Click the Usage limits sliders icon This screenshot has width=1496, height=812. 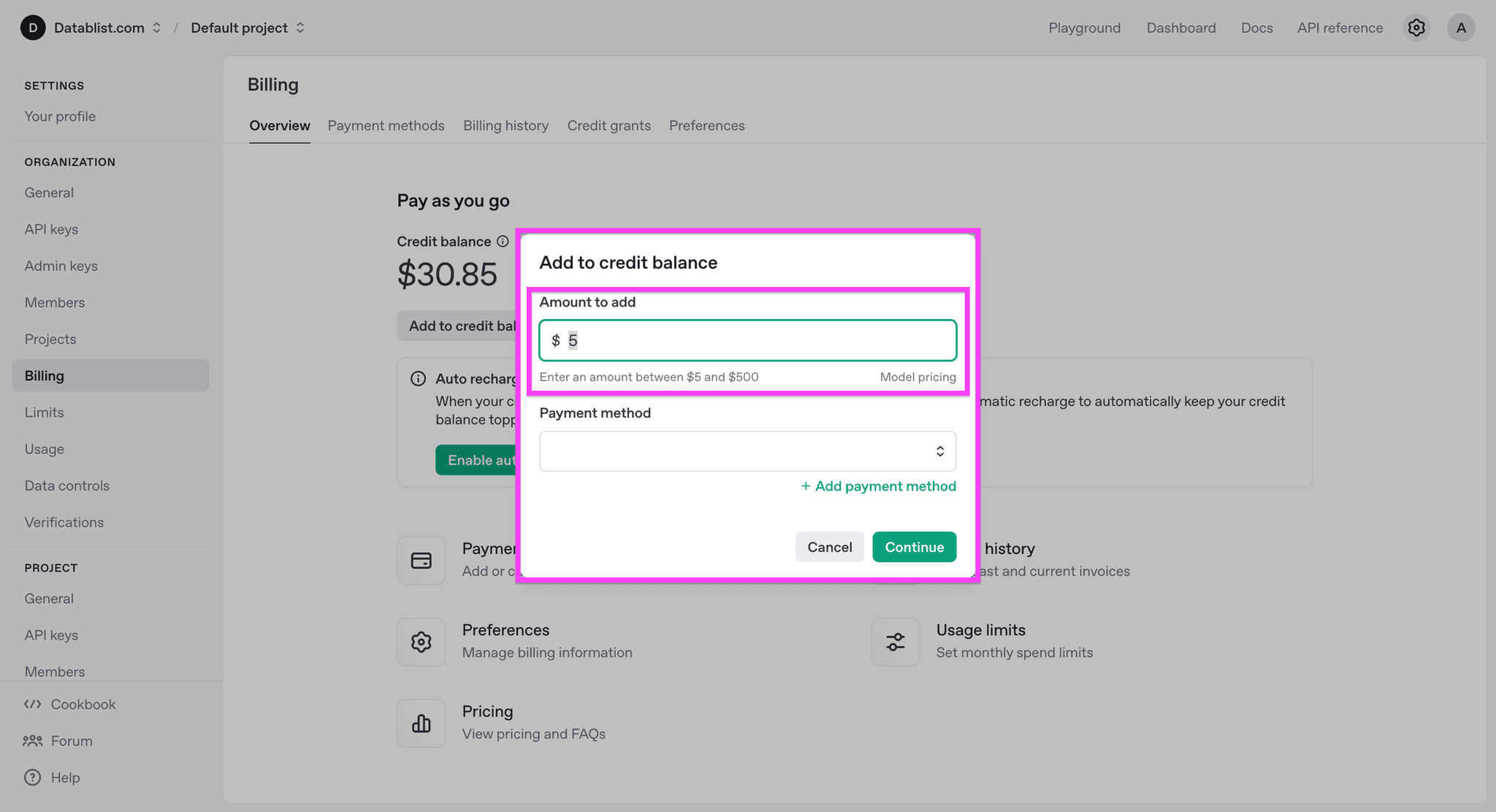(895, 642)
